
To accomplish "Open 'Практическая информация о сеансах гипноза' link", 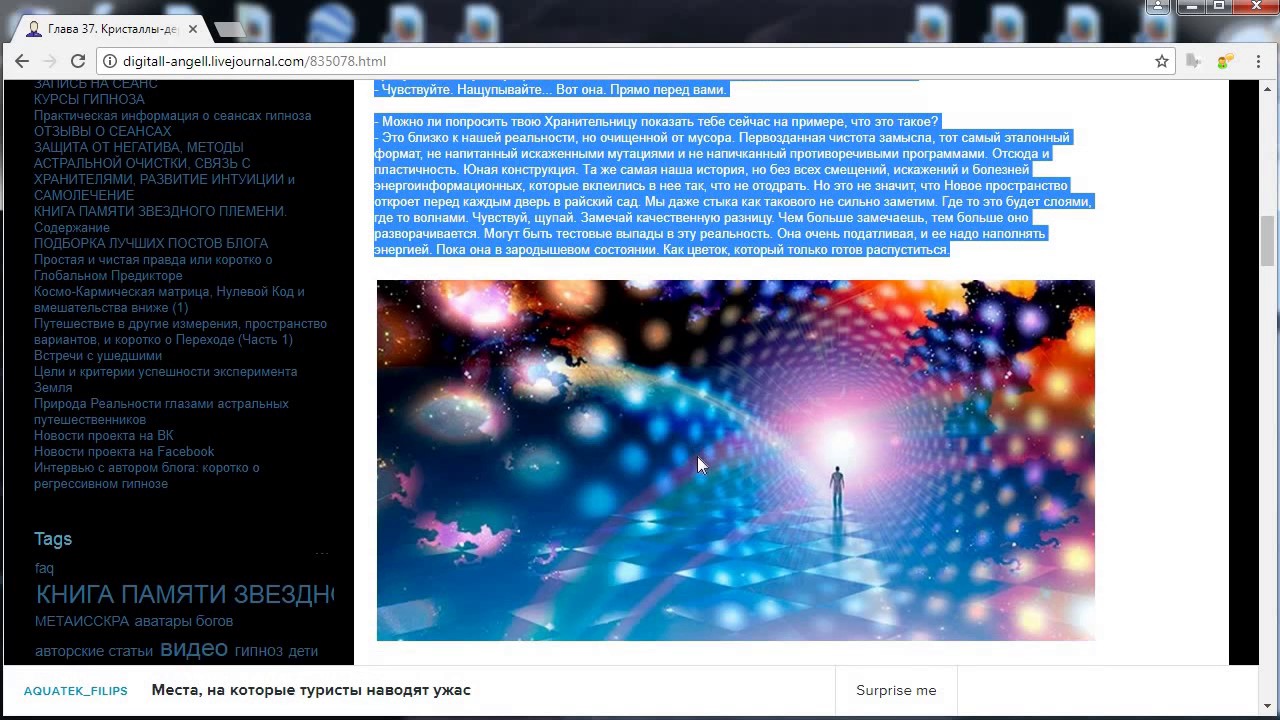I will (172, 115).
